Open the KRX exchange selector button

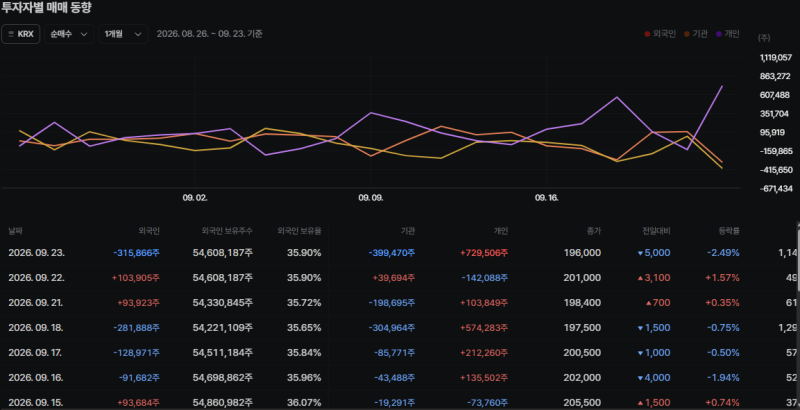pos(20,34)
